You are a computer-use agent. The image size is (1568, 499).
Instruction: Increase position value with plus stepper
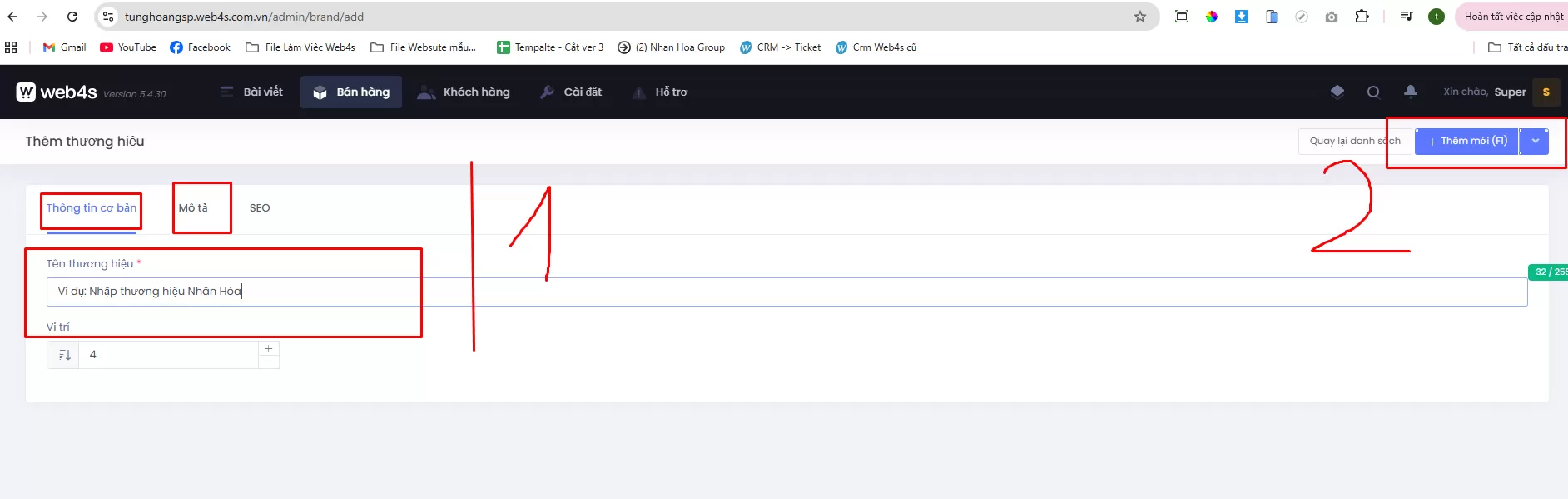(x=268, y=348)
